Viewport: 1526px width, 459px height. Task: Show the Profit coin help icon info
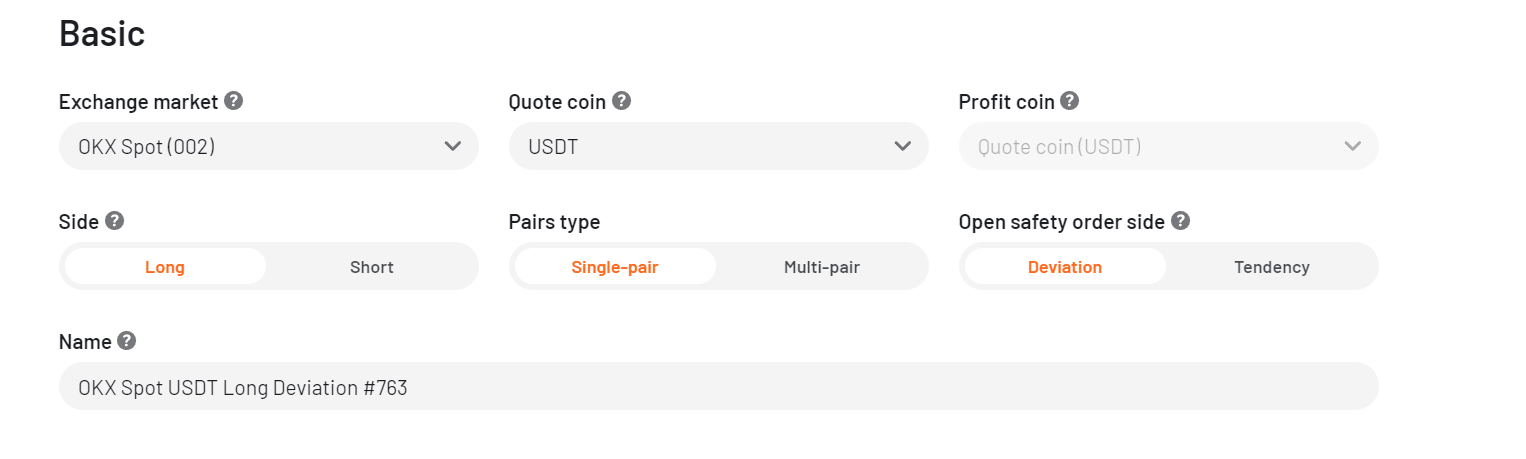1069,101
